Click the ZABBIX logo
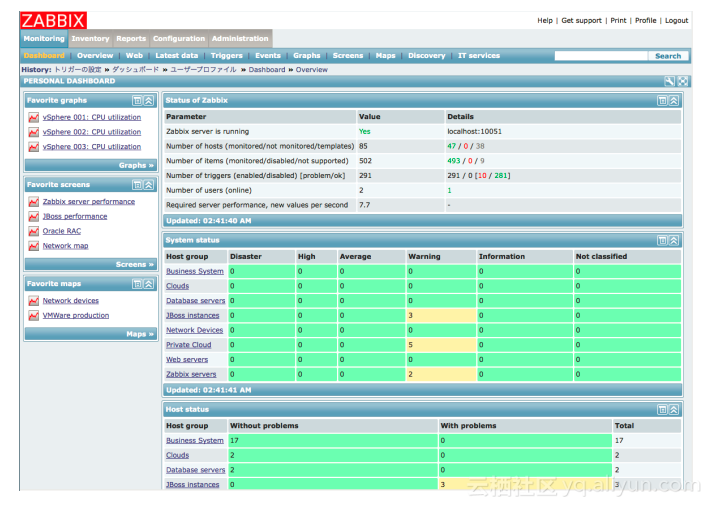 [54, 21]
